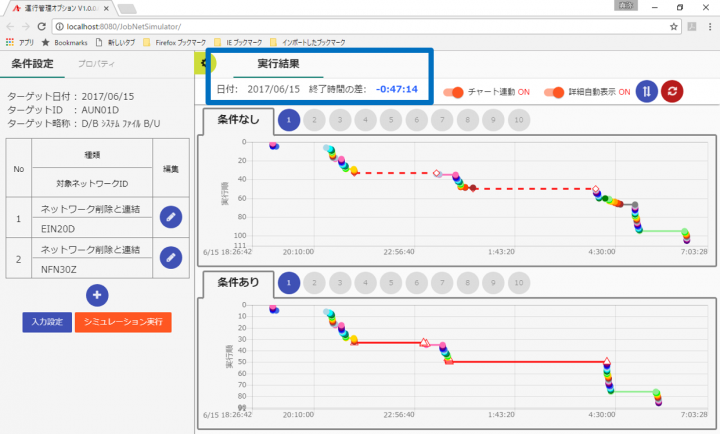
Task: Edit condition row 2 NFN30Z pencil icon
Action: tap(171, 258)
